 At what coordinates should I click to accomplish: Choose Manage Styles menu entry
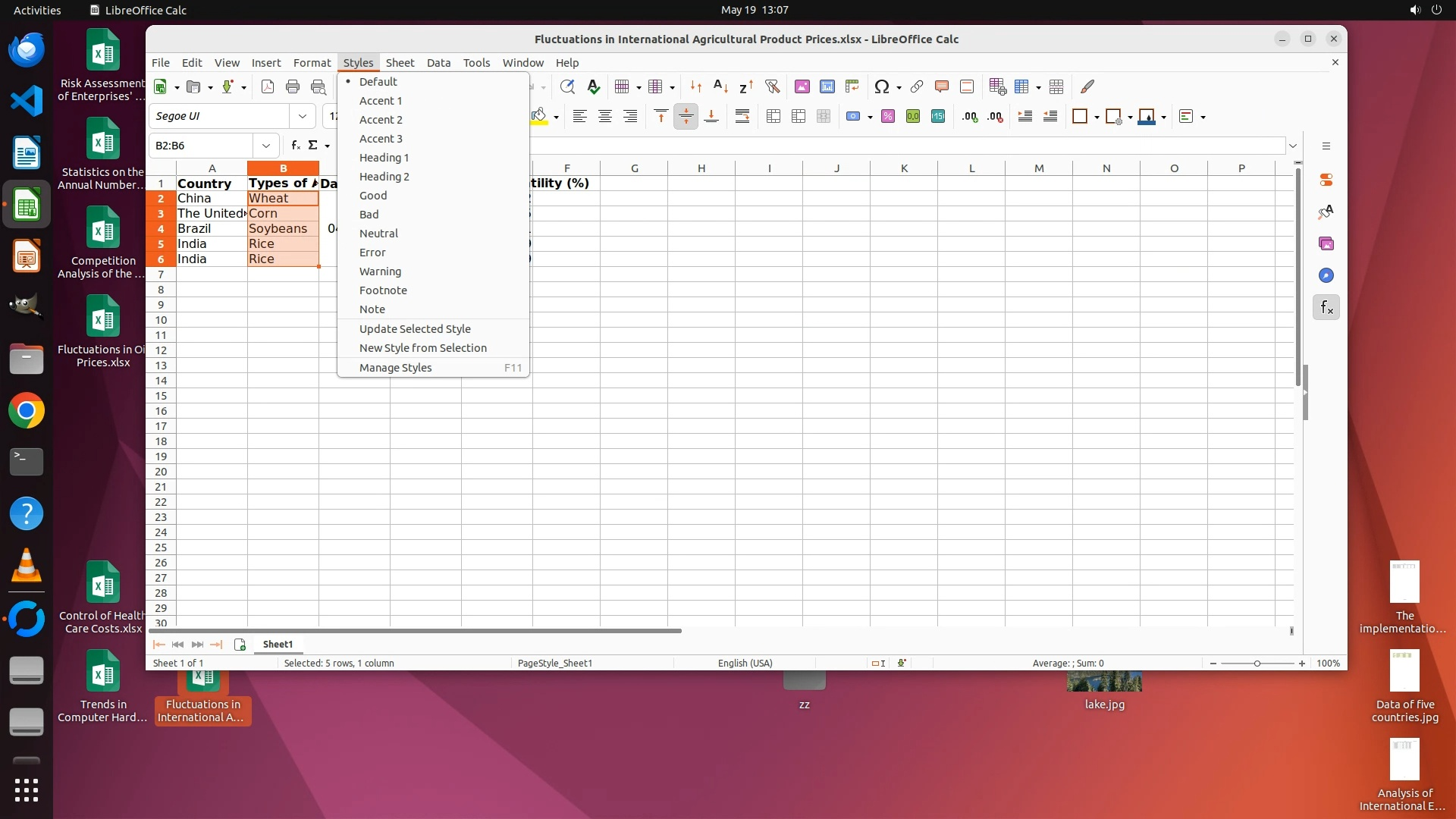395,368
